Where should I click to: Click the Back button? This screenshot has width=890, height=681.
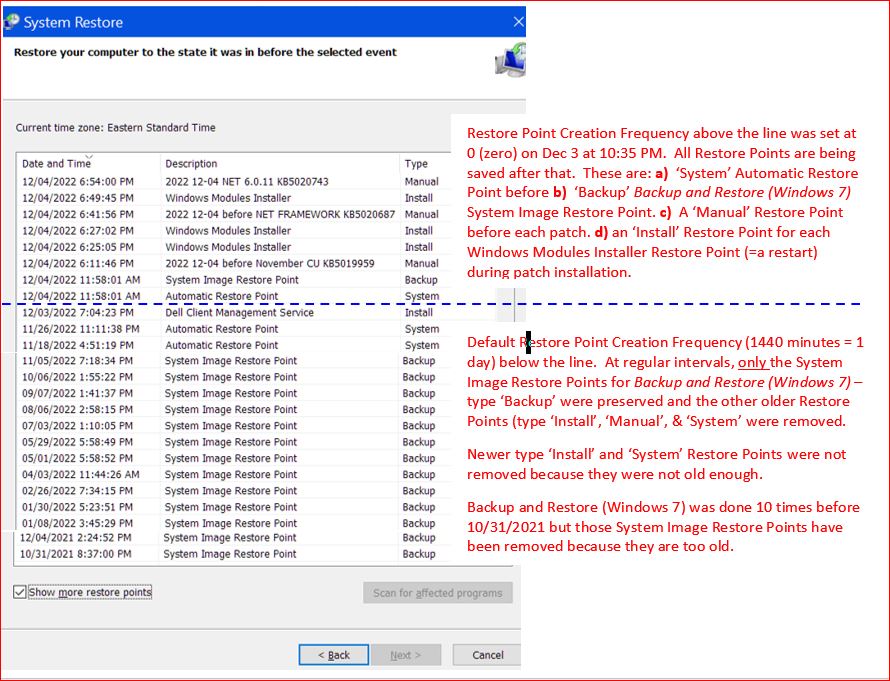tap(333, 655)
